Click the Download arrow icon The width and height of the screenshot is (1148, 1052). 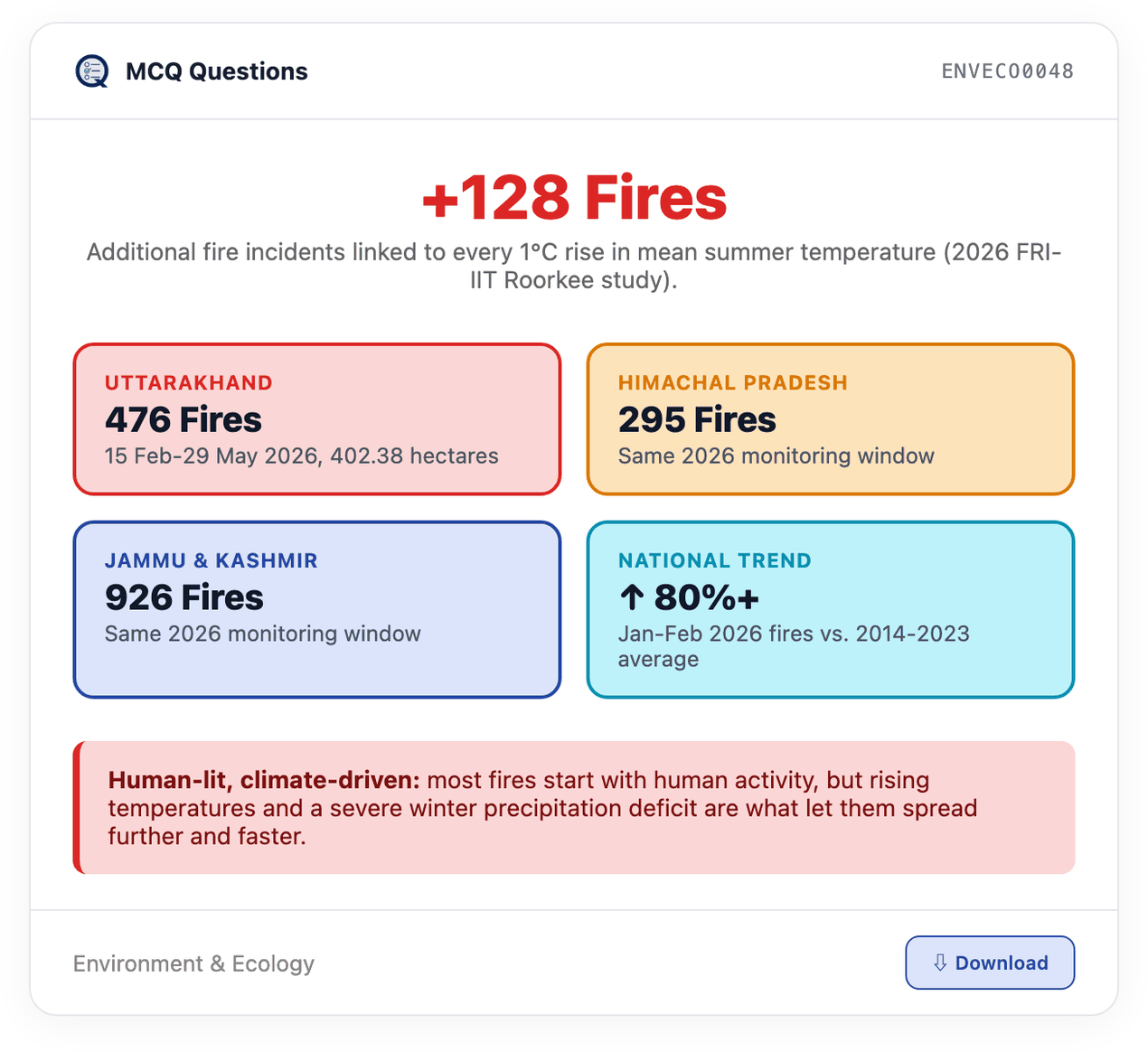[940, 963]
